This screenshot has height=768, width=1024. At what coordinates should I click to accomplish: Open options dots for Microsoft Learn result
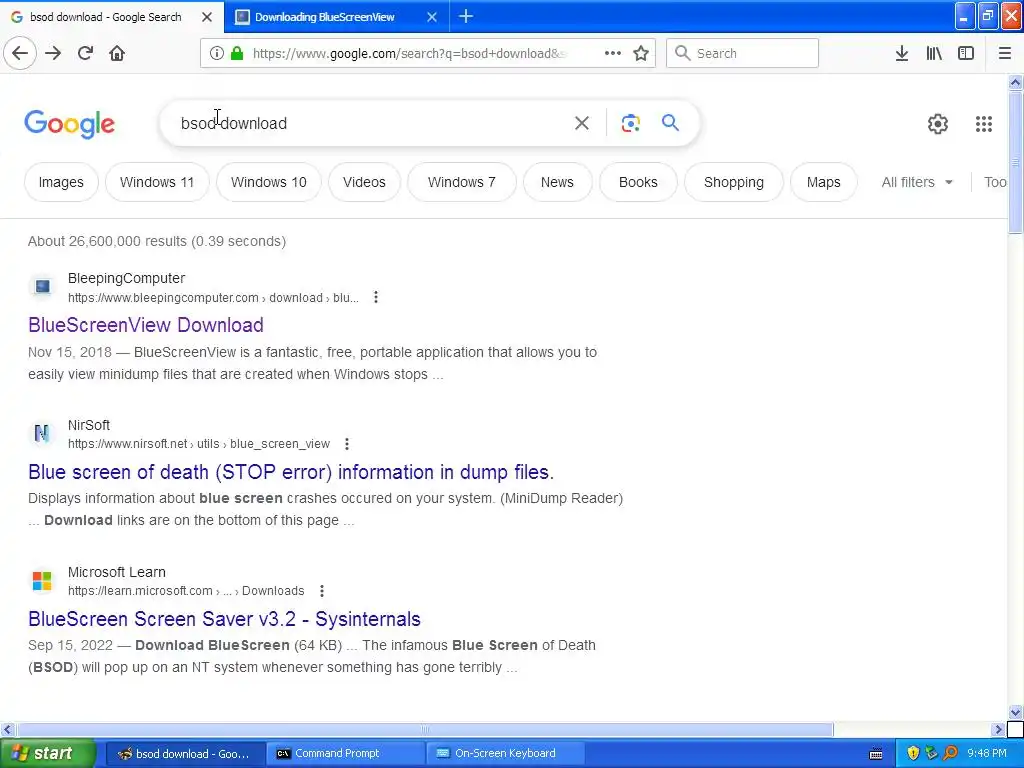coord(321,591)
